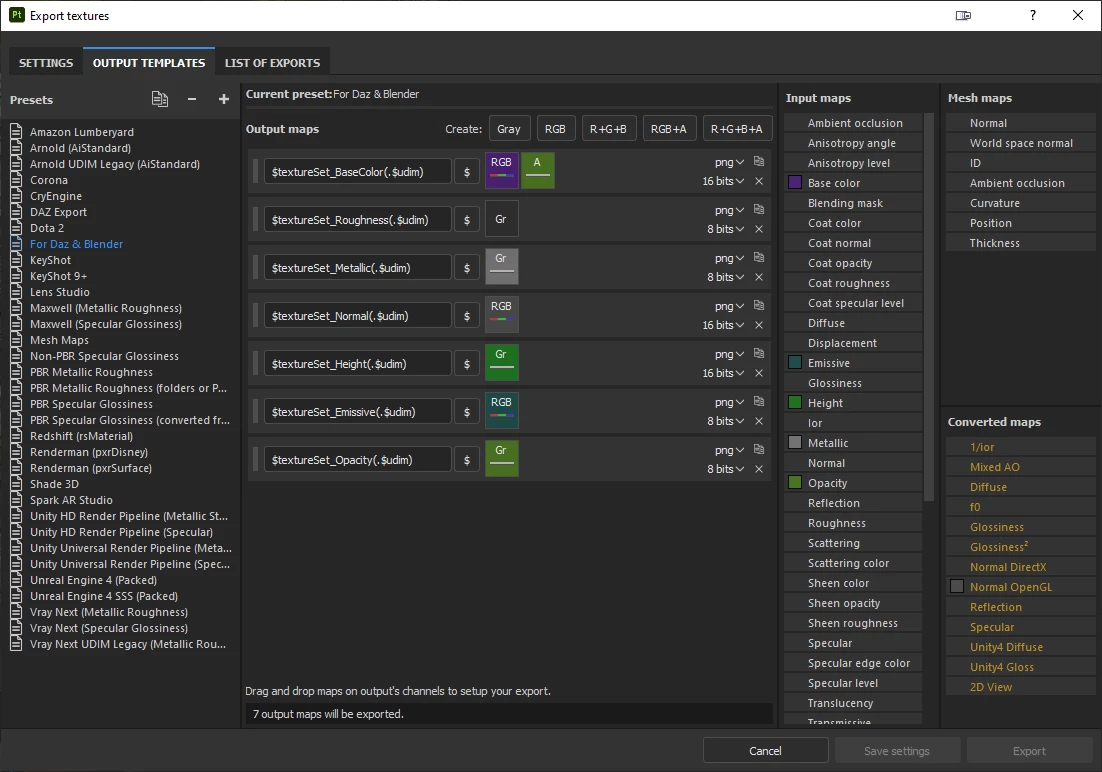Duplicate the Height output map

click(759, 353)
